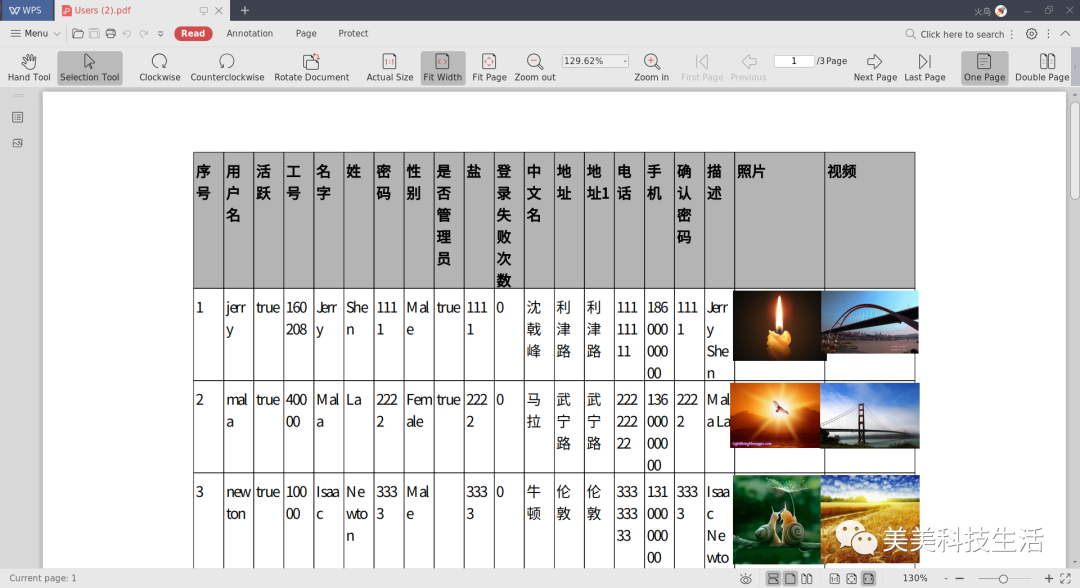Open search options three-dot menu

point(1012,34)
